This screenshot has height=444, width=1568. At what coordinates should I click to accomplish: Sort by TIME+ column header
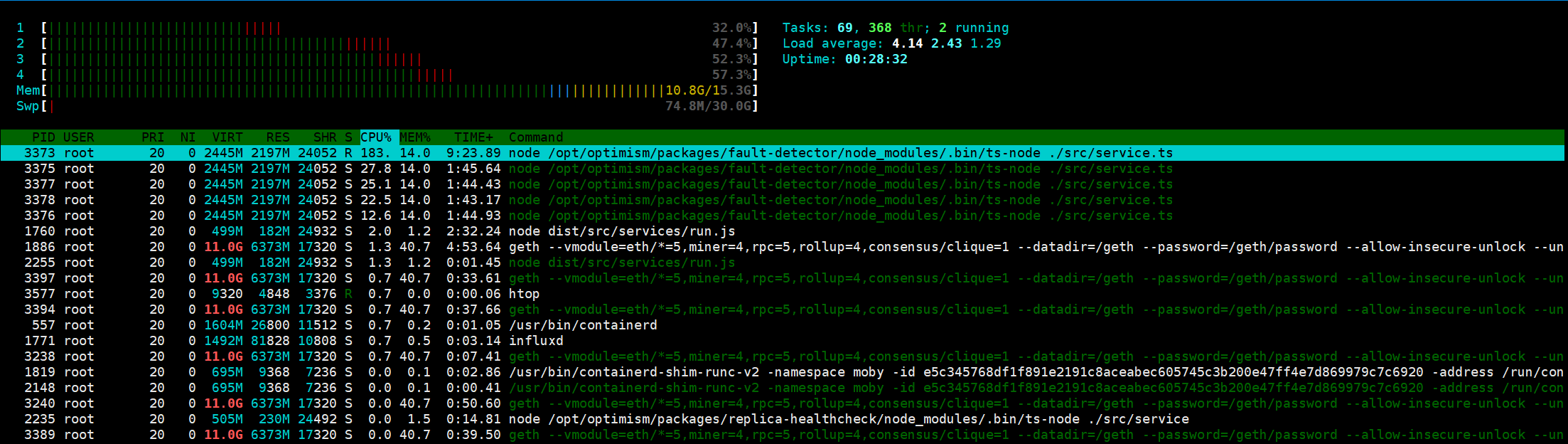click(473, 137)
